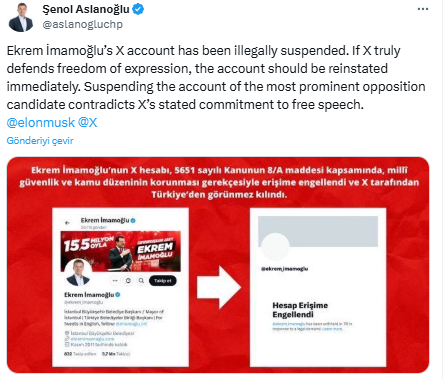
Task: Click Gönderiyi çevir to translate post
Action: (x=40, y=141)
